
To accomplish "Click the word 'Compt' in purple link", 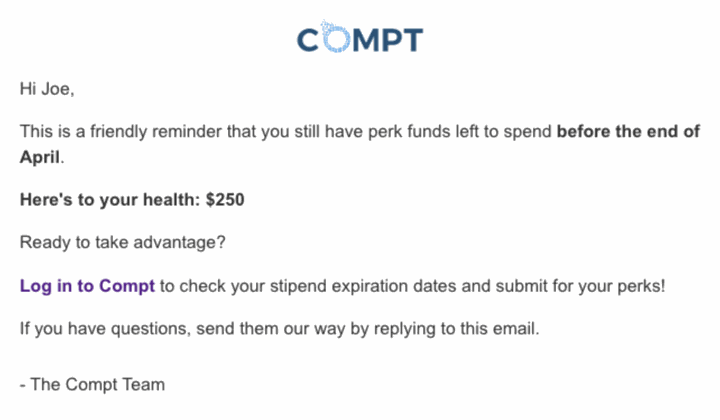I will tap(127, 286).
